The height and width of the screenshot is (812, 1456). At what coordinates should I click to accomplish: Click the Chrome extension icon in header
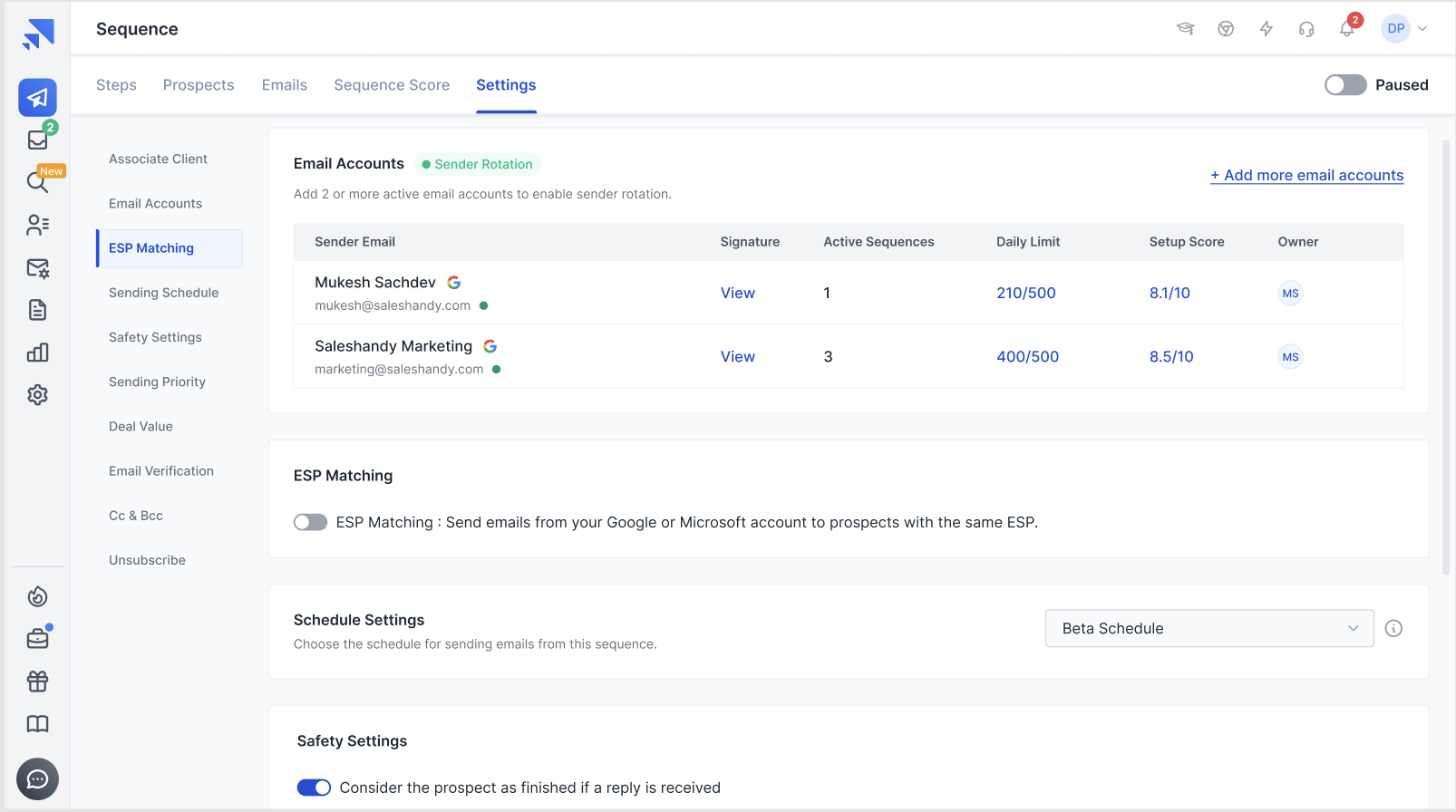click(x=1226, y=29)
